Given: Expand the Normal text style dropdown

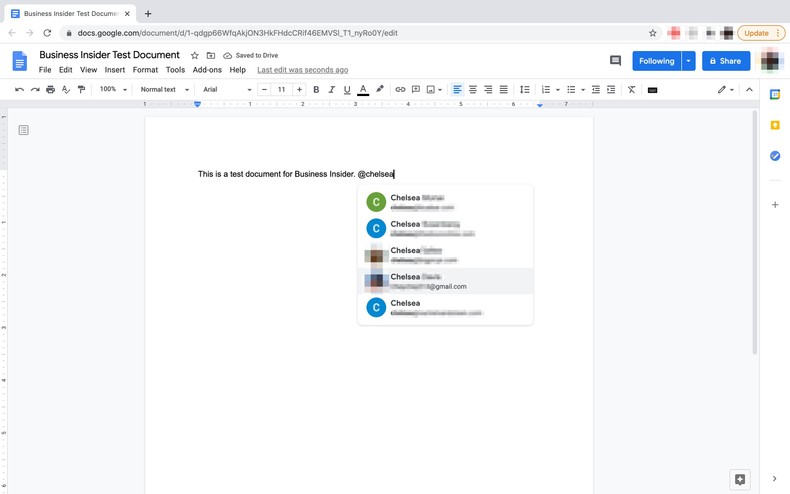Looking at the screenshot, I should (x=164, y=90).
